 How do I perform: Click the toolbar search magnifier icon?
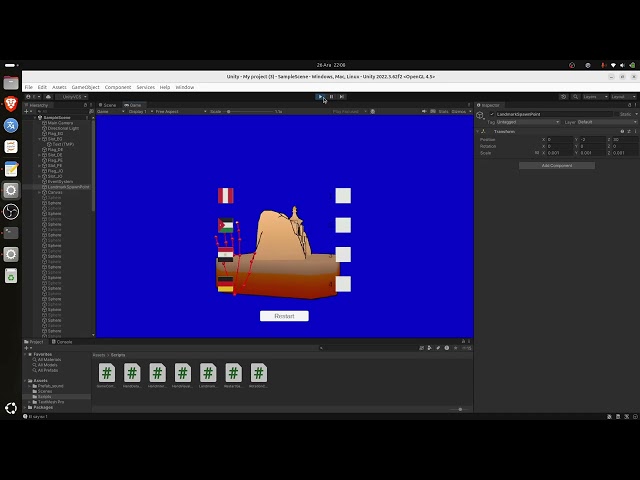pyautogui.click(x=575, y=97)
